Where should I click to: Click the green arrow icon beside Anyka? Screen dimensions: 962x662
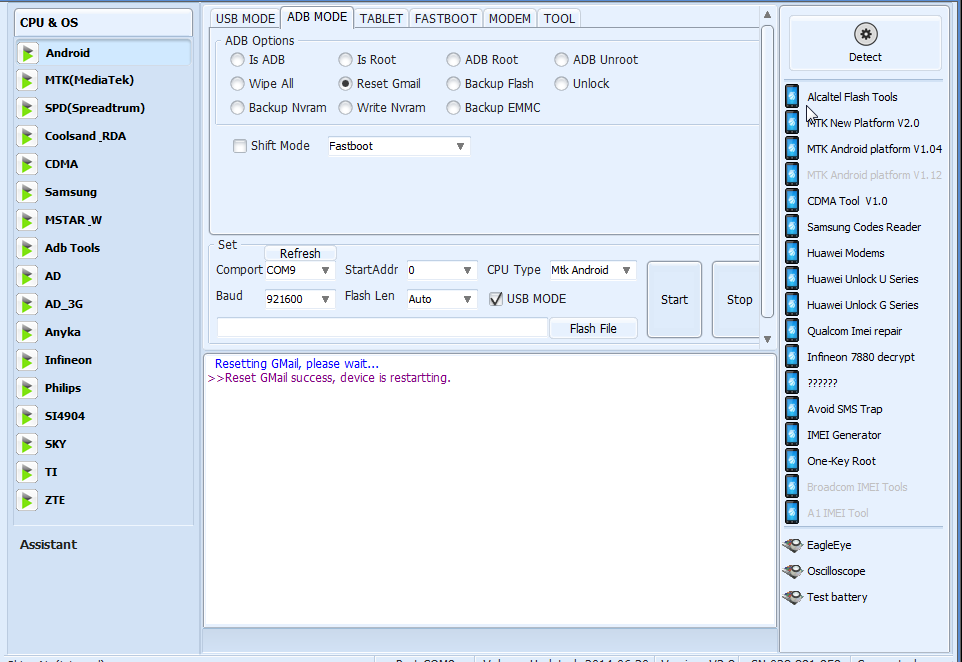point(27,333)
